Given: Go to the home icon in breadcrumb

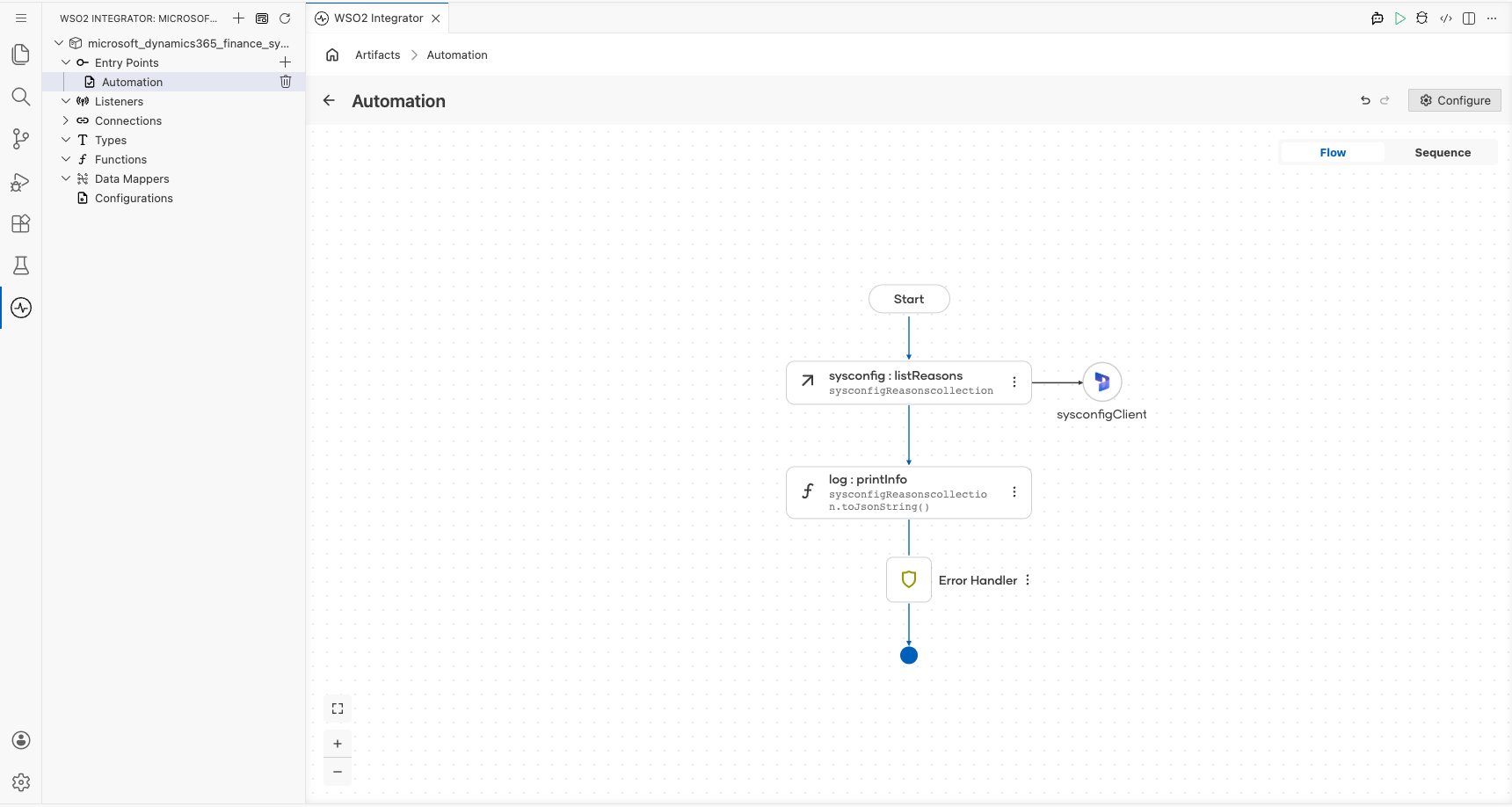Looking at the screenshot, I should coord(332,55).
